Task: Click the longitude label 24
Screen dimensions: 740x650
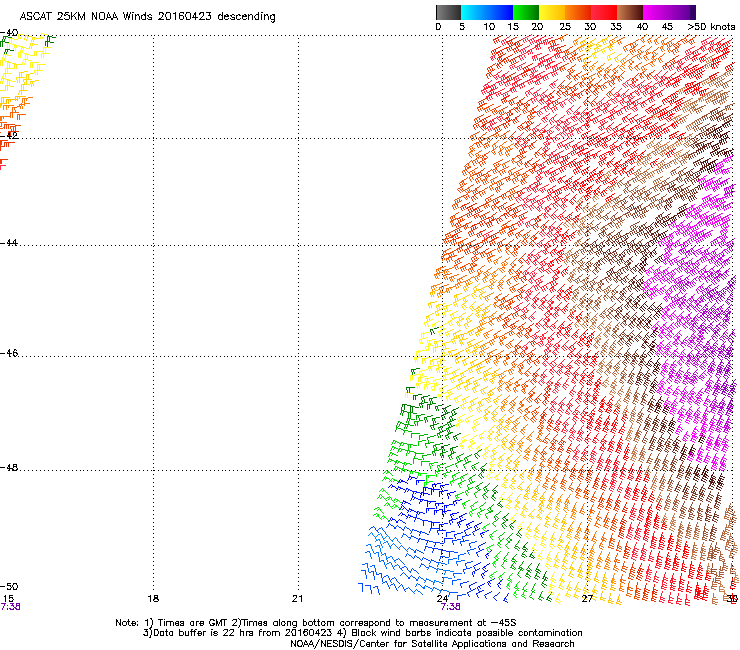Action: pyautogui.click(x=442, y=599)
